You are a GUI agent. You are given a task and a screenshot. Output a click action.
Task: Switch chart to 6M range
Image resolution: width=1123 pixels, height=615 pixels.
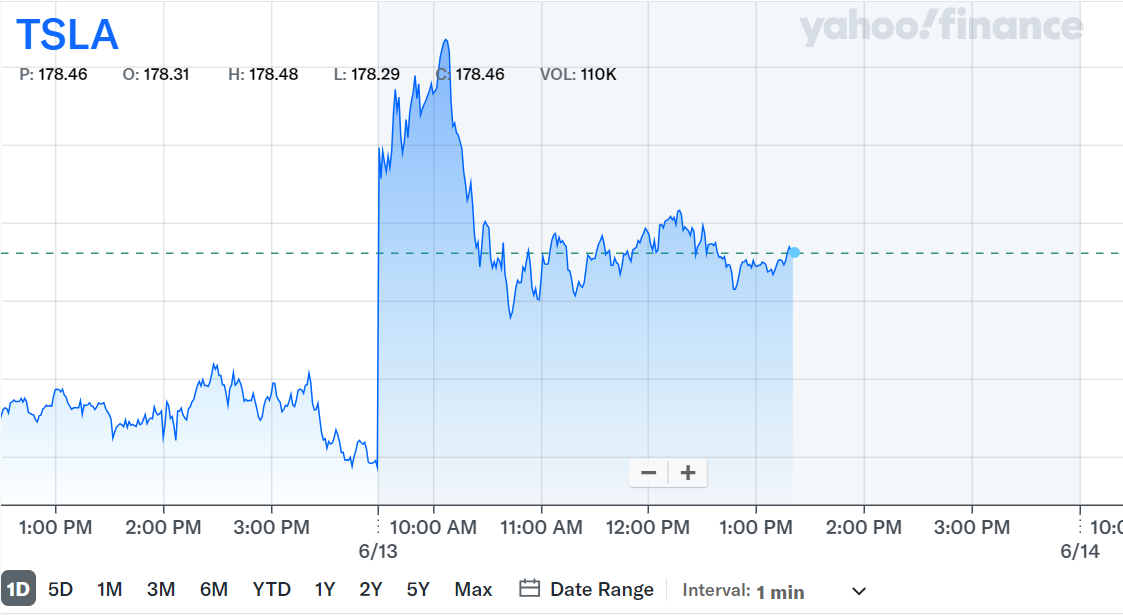tap(213, 589)
